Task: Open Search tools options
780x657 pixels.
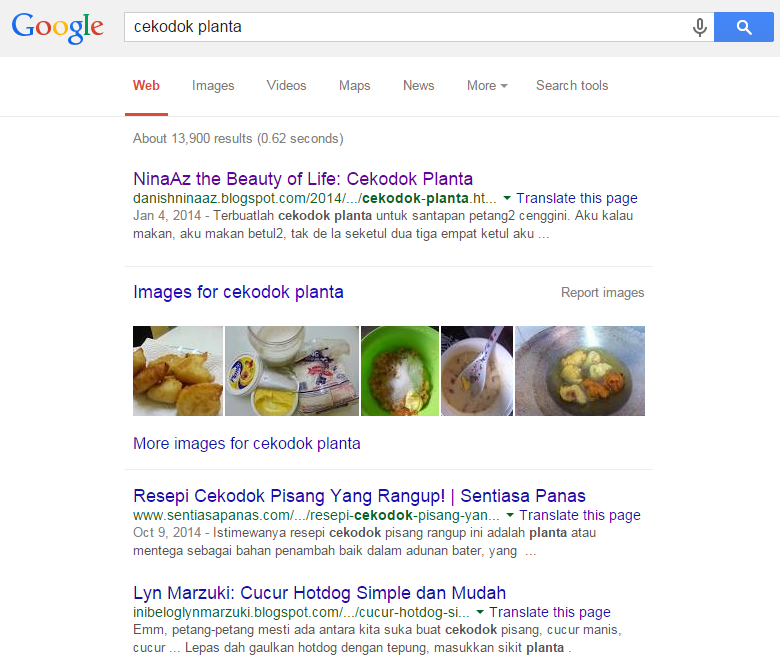Action: pyautogui.click(x=572, y=86)
